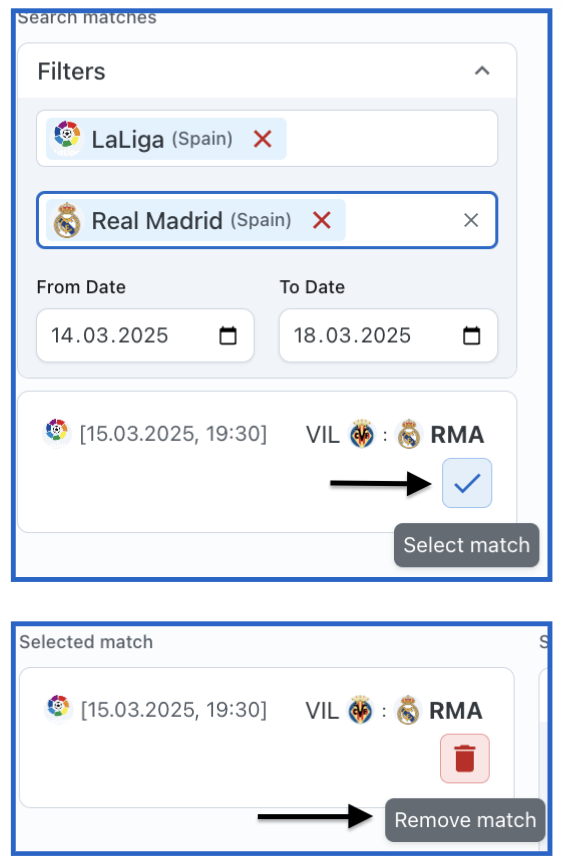Click LaLiga icon in search result row
This screenshot has width=564, height=866.
(56, 433)
